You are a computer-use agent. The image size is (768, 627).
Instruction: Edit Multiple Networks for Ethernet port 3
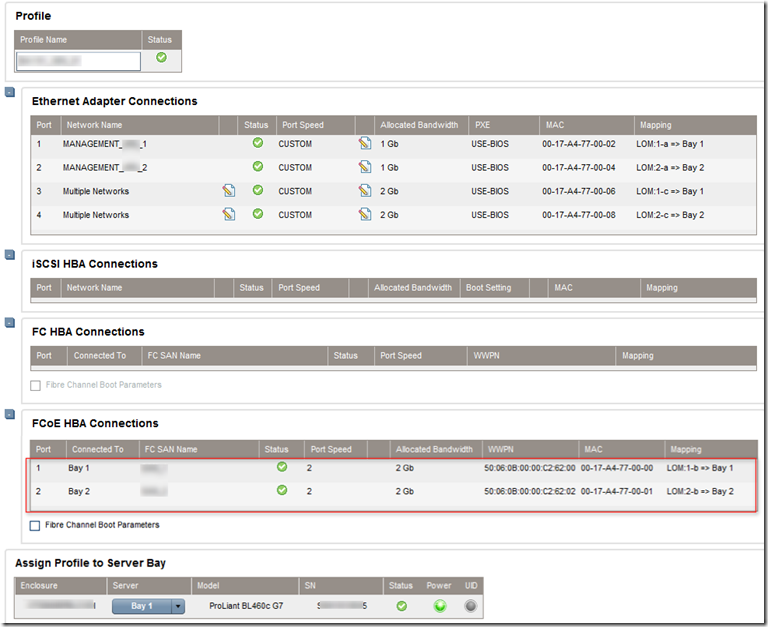229,191
